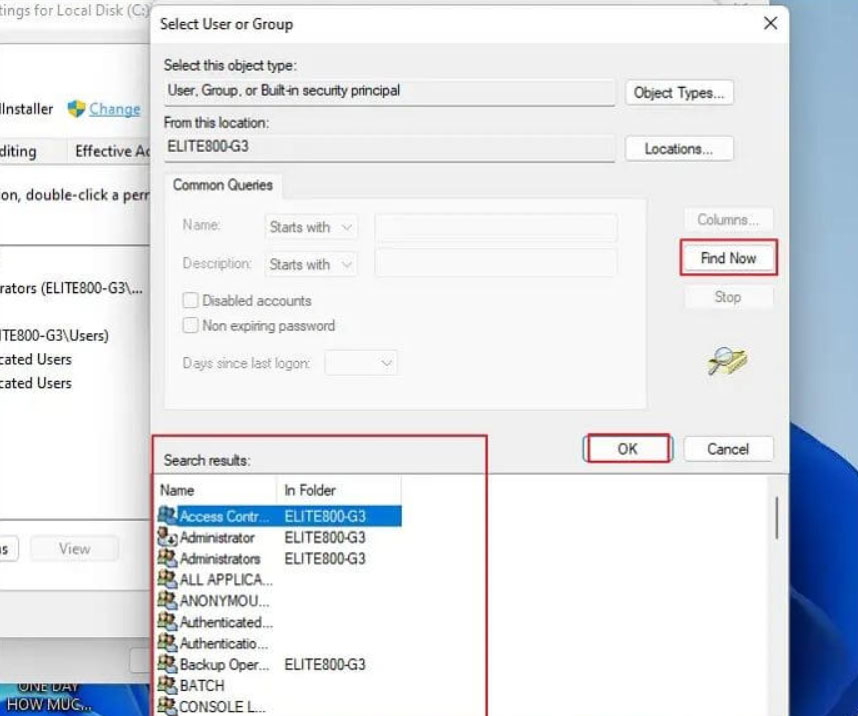Click the Find Now button
Viewport: 858px width, 716px height.
coord(728,258)
